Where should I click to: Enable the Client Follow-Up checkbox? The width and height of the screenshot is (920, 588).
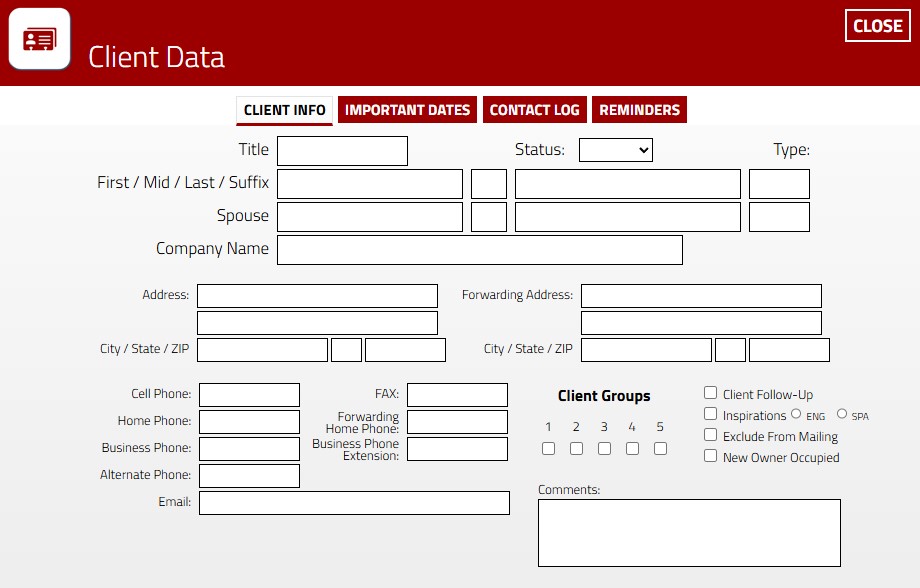click(x=711, y=393)
